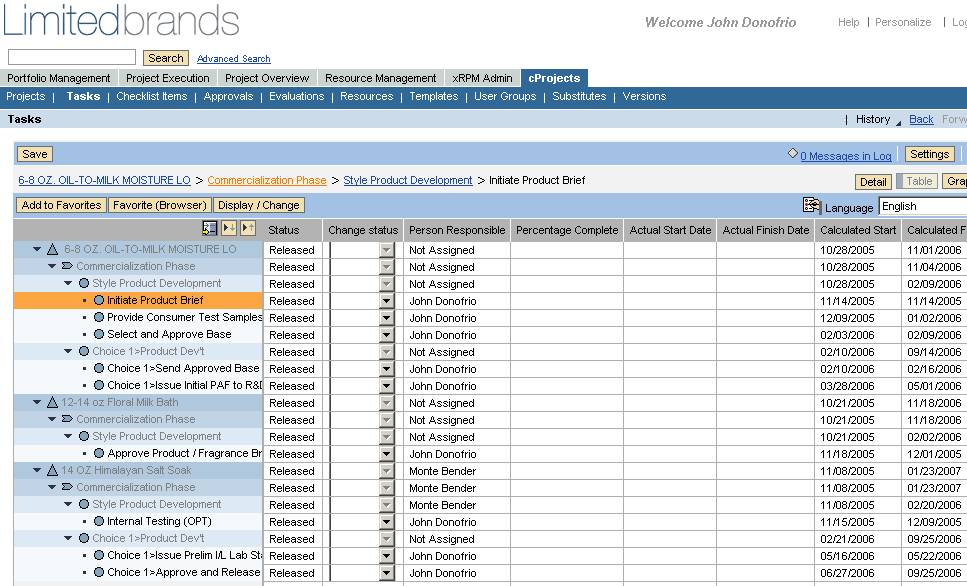967x586 pixels.
Task: Open the Approvals submenu item
Action: point(228,96)
